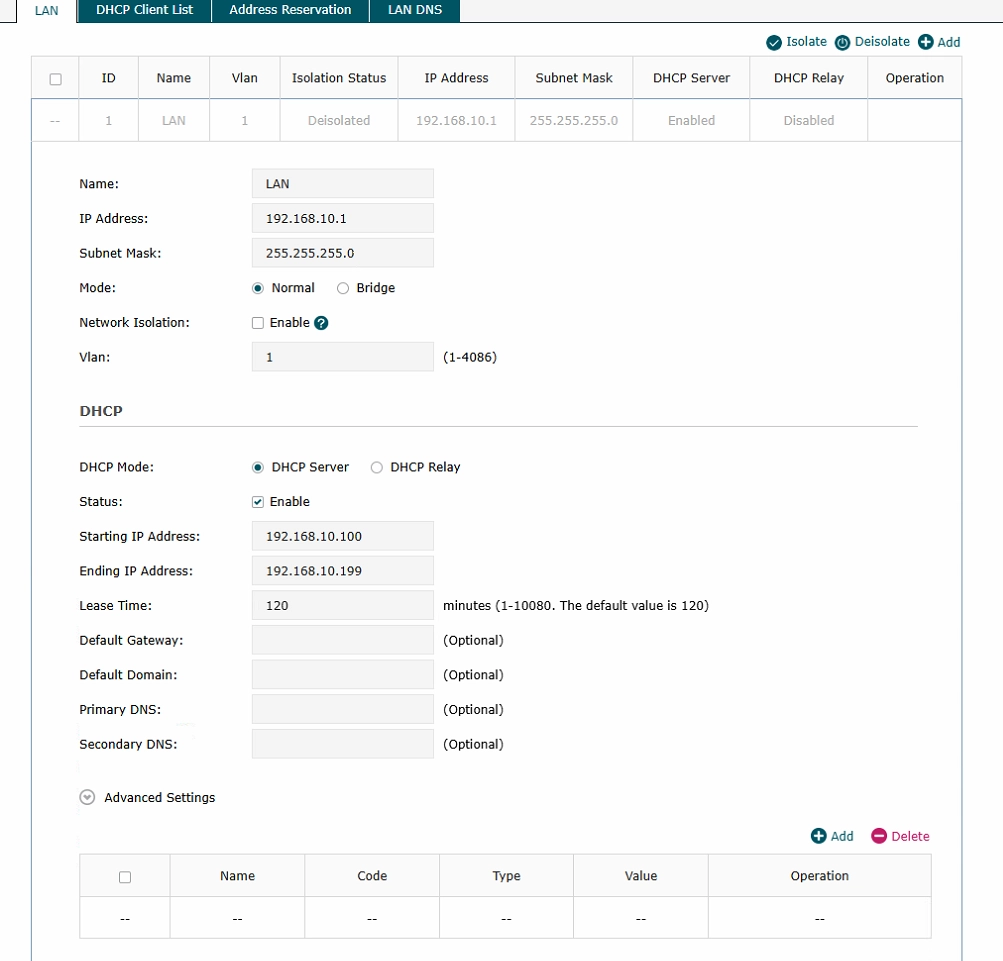Click the top Add plus icon
The image size is (1003, 961).
click(925, 42)
